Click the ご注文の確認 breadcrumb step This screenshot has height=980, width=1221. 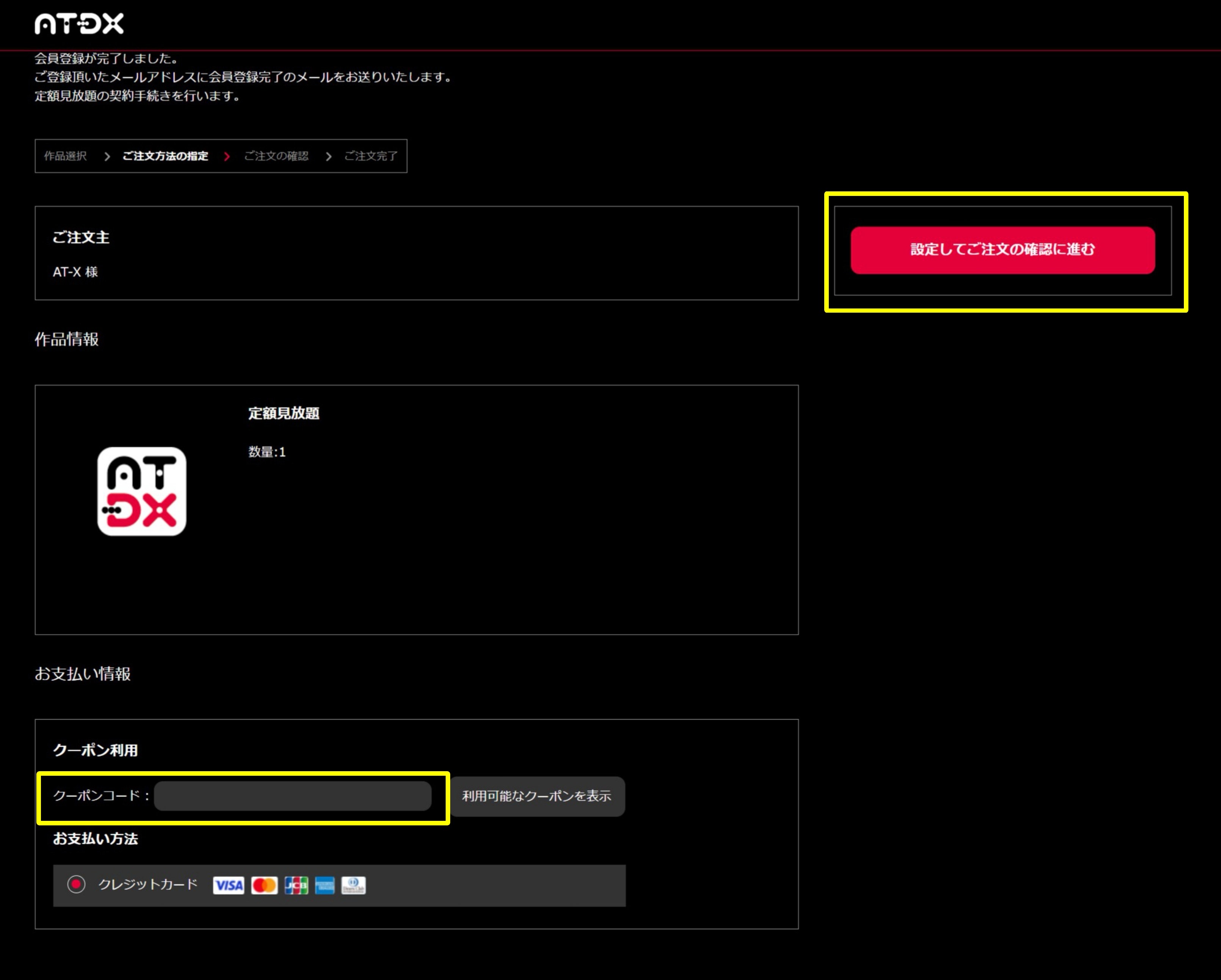click(276, 156)
